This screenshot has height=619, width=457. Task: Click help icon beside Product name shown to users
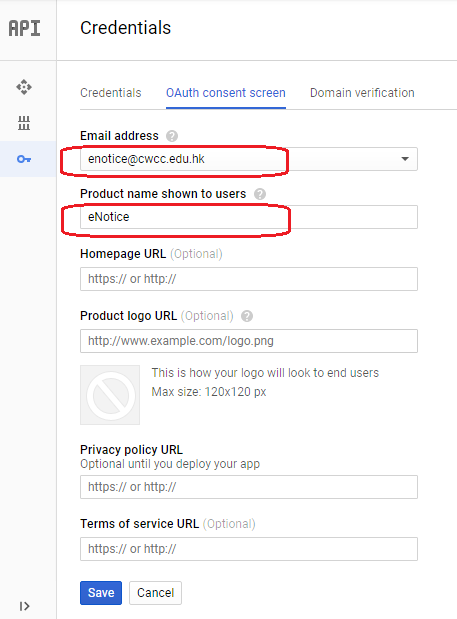click(260, 194)
